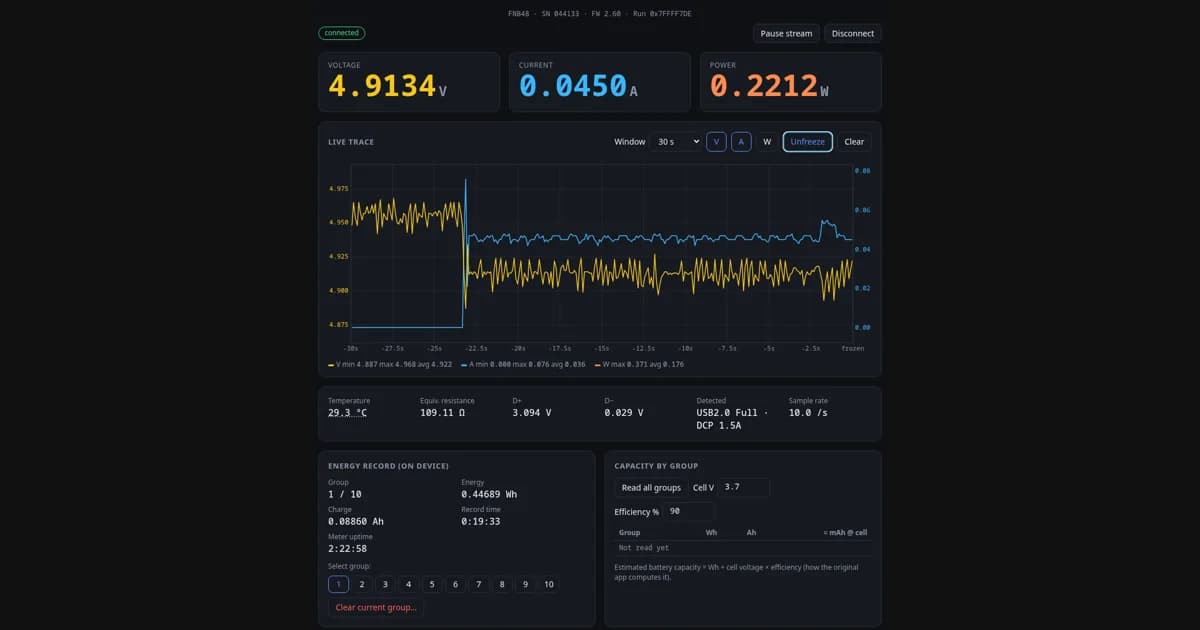This screenshot has height=630, width=1200.
Task: Click Read all groups
Action: (651, 488)
